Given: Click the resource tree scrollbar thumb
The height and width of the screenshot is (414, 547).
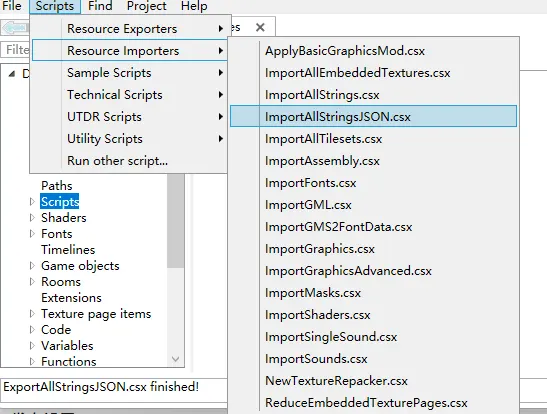Looking at the screenshot, I should coord(175,221).
